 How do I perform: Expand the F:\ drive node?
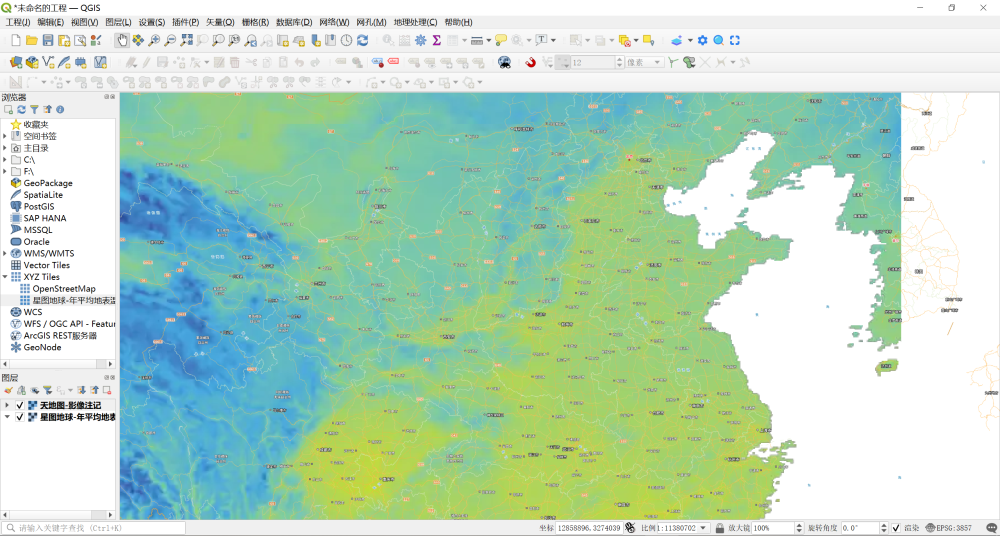coord(5,171)
